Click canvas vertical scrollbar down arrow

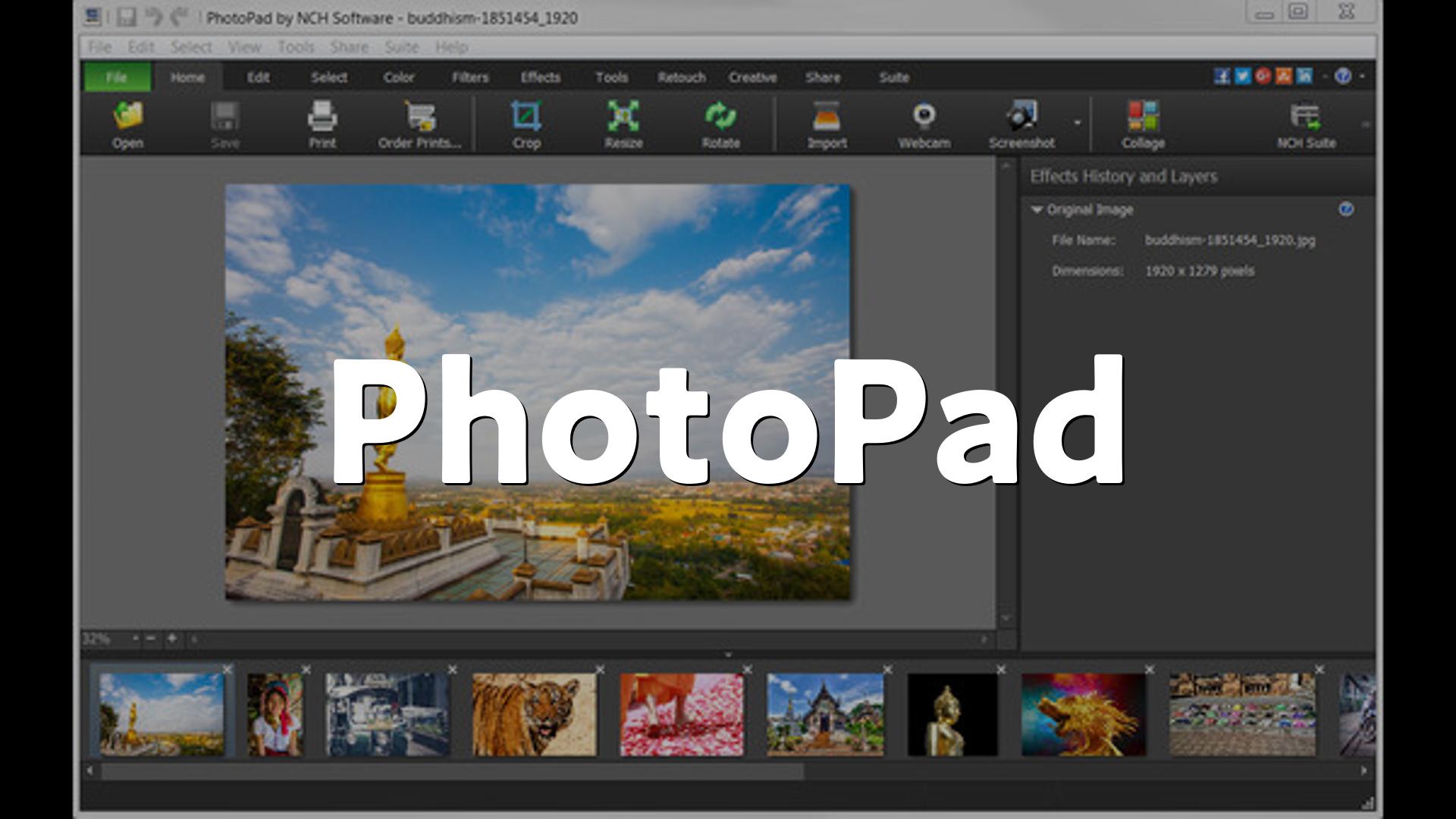[x=1006, y=619]
